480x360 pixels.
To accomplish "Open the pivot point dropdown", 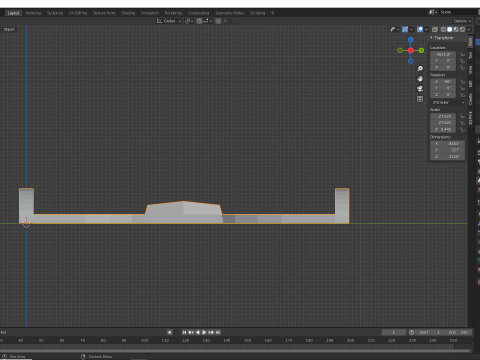I will (x=189, y=21).
